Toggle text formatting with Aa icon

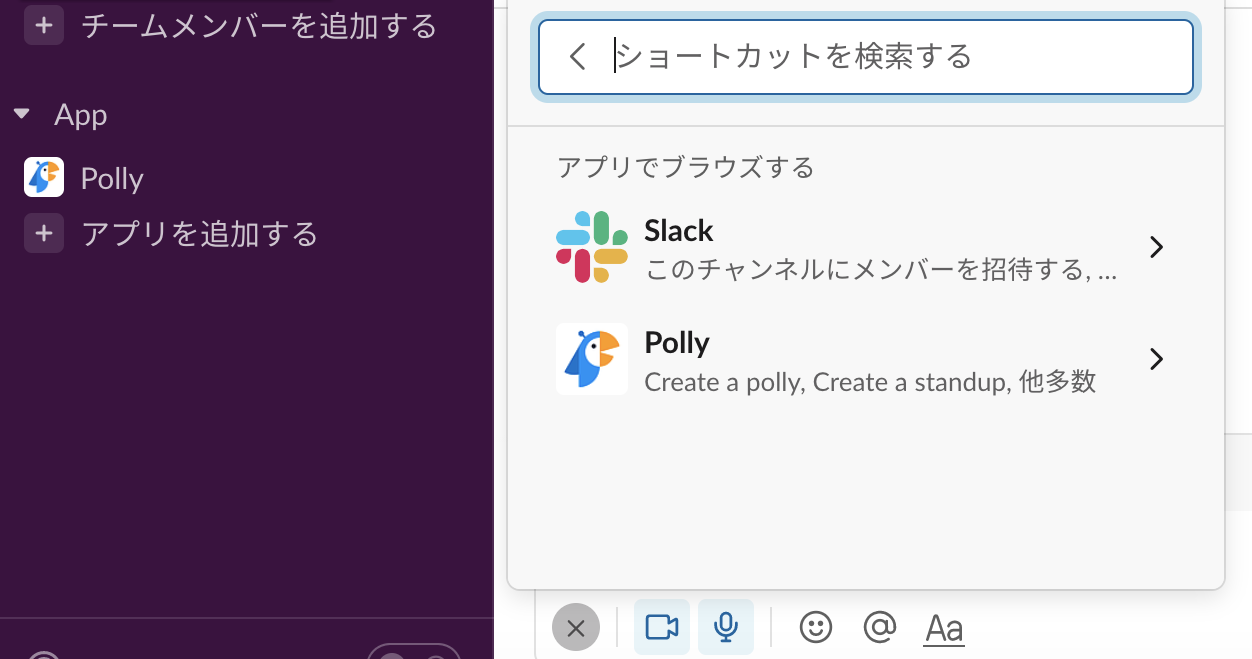tap(944, 628)
